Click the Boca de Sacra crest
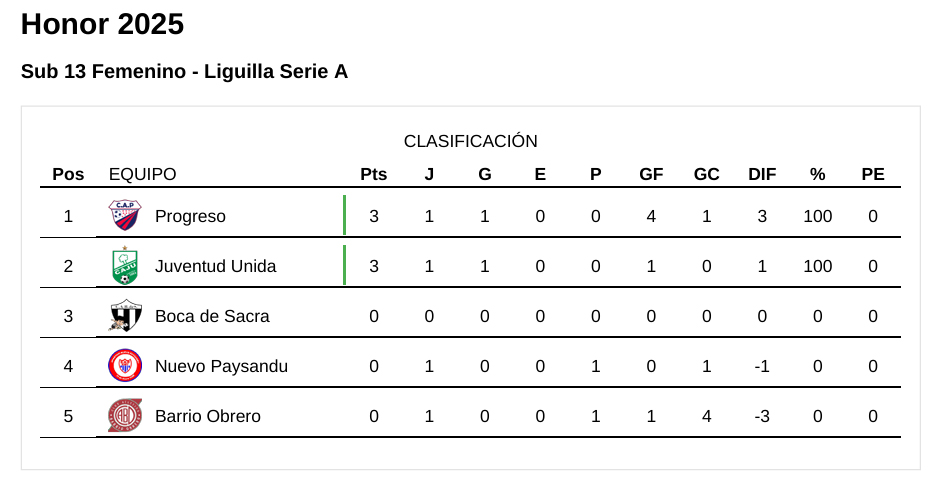 [x=125, y=316]
